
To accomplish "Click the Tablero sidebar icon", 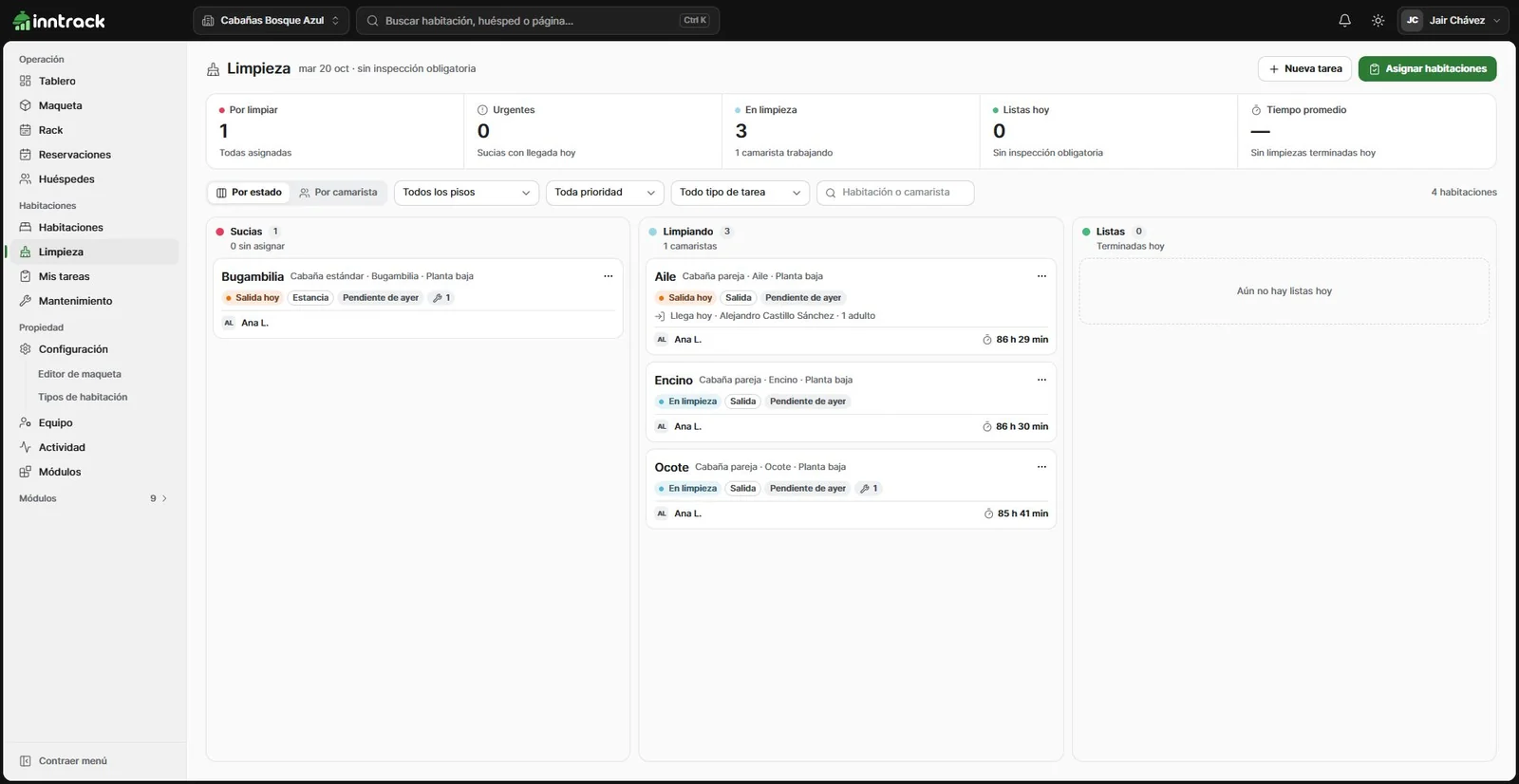I will tap(26, 81).
